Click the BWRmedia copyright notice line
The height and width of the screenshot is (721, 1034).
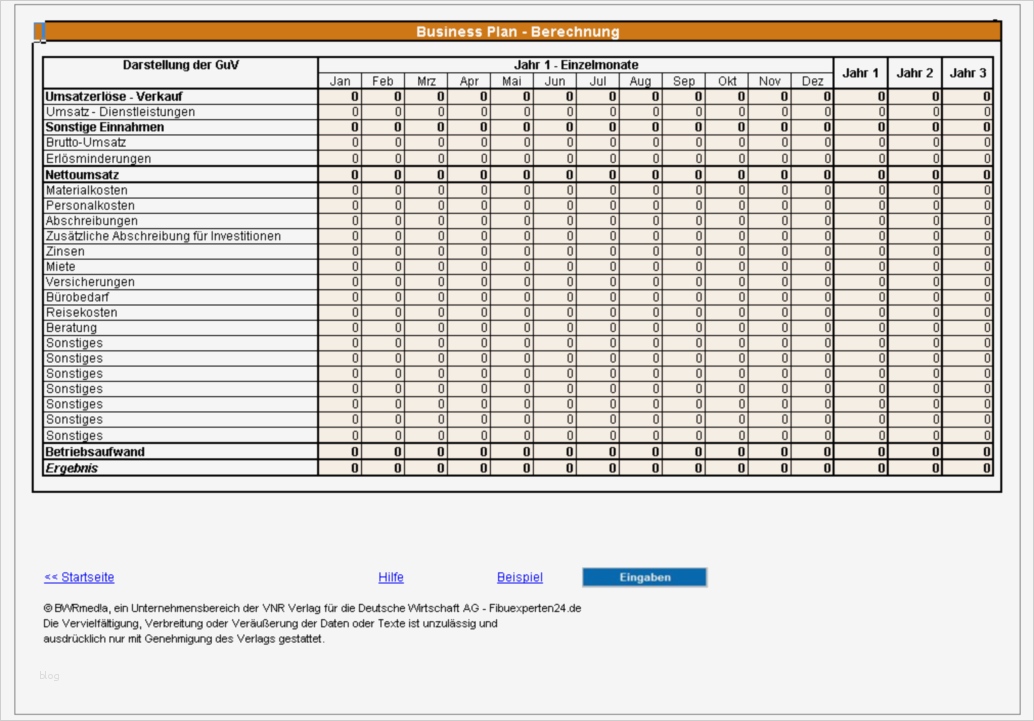(x=312, y=608)
